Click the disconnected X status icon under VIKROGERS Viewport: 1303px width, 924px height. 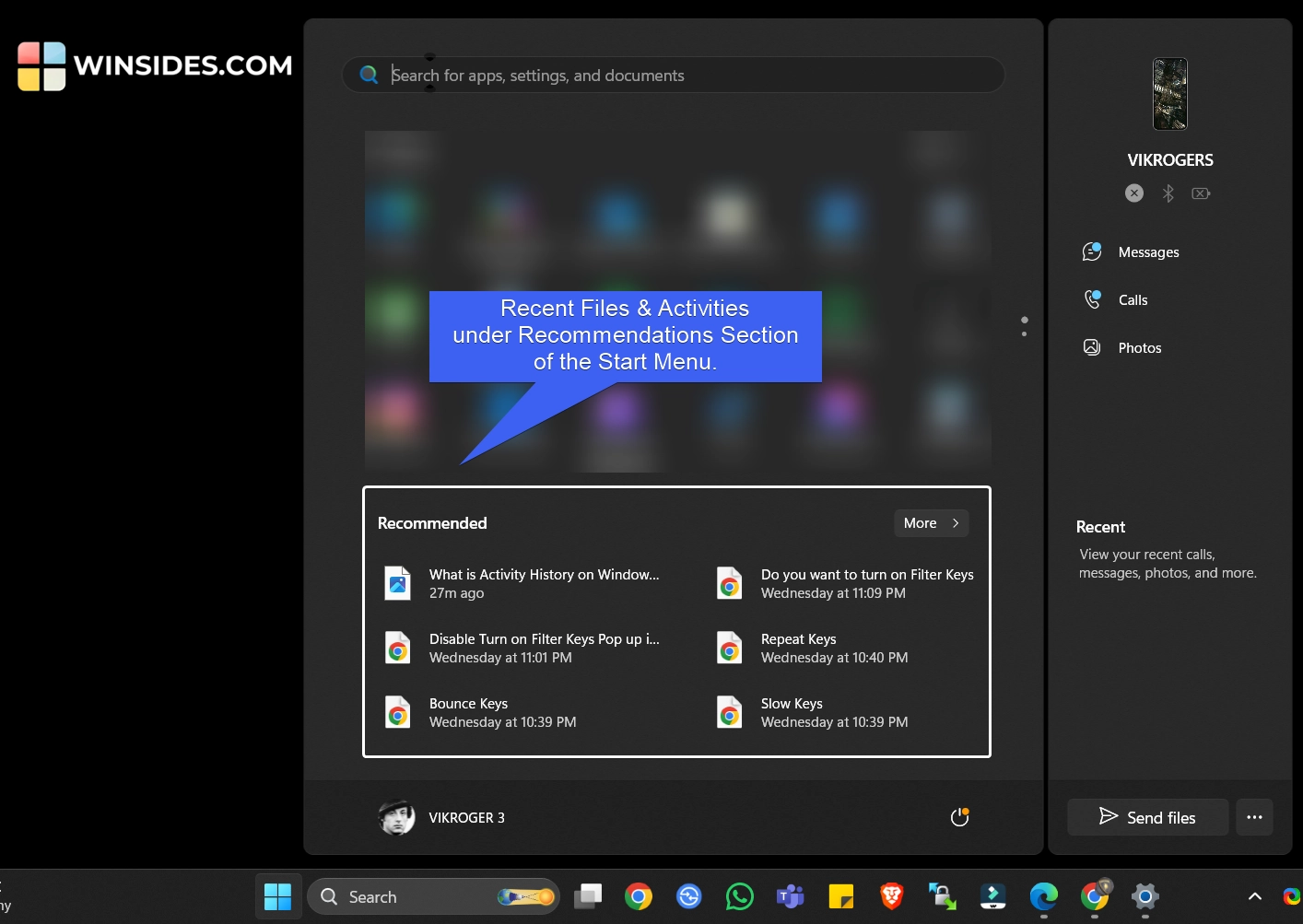click(1134, 193)
